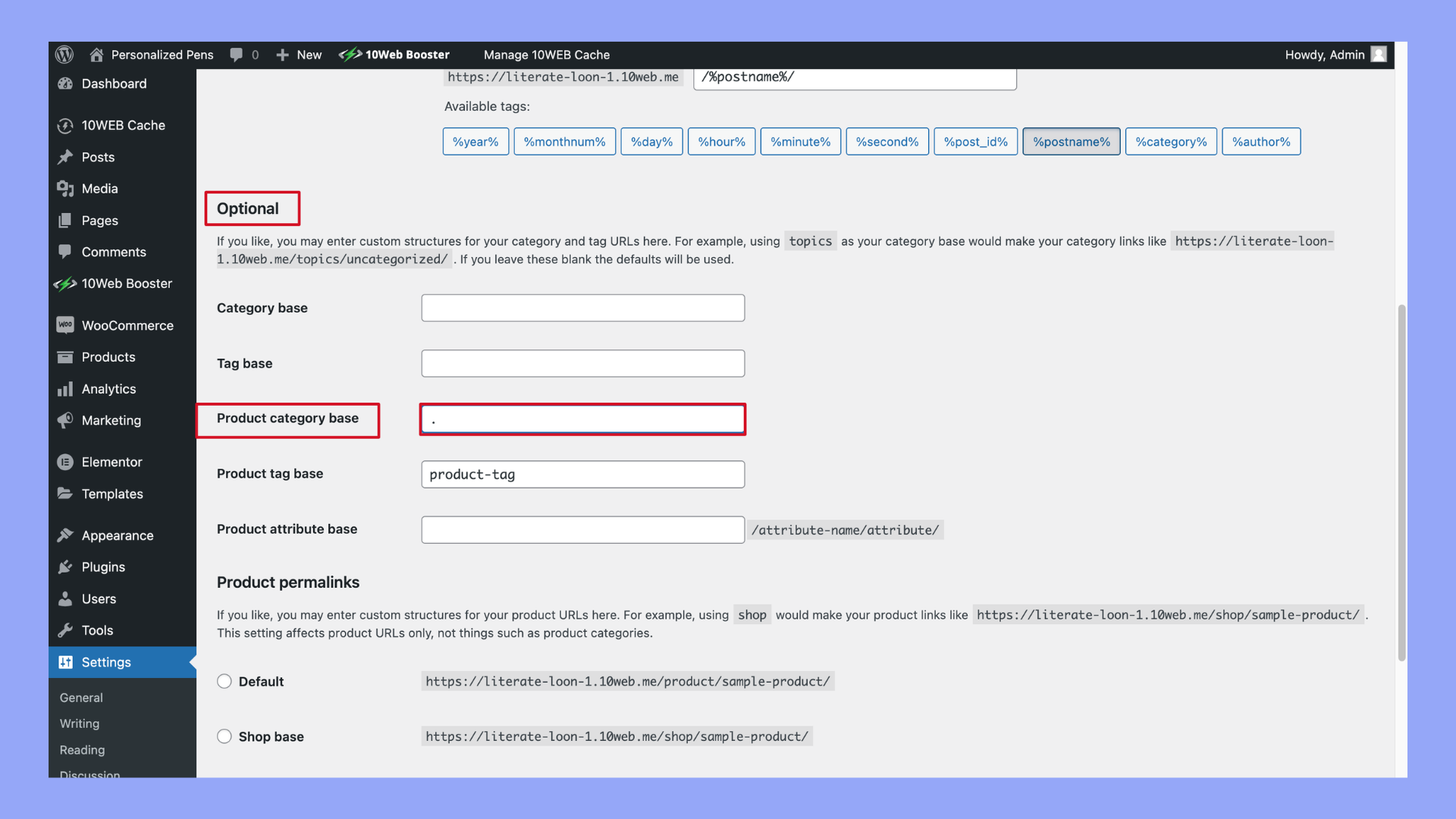This screenshot has height=819, width=1456.
Task: Insert the %category% tag
Action: (1171, 142)
